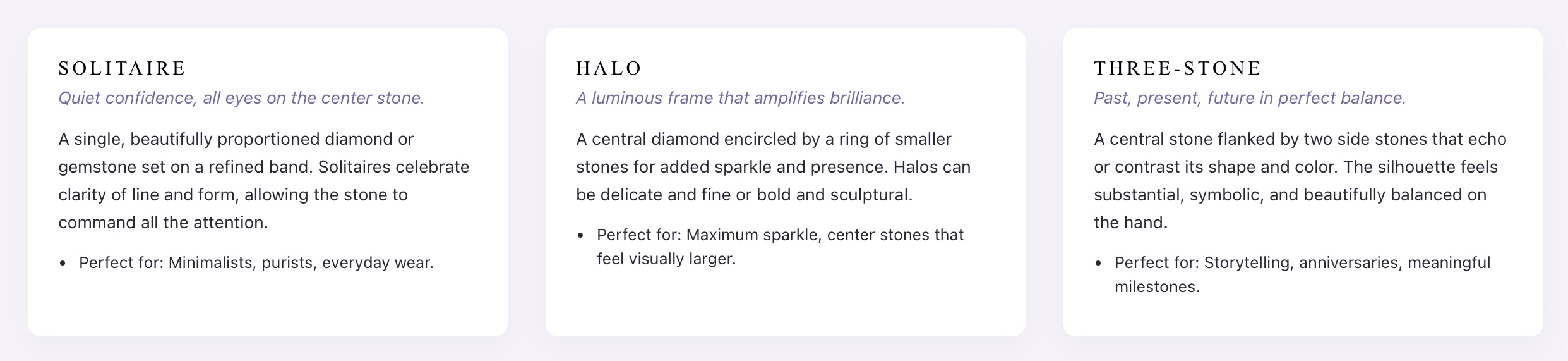Click the SOLITAIRE card heading
The height and width of the screenshot is (361, 1568).
point(122,68)
